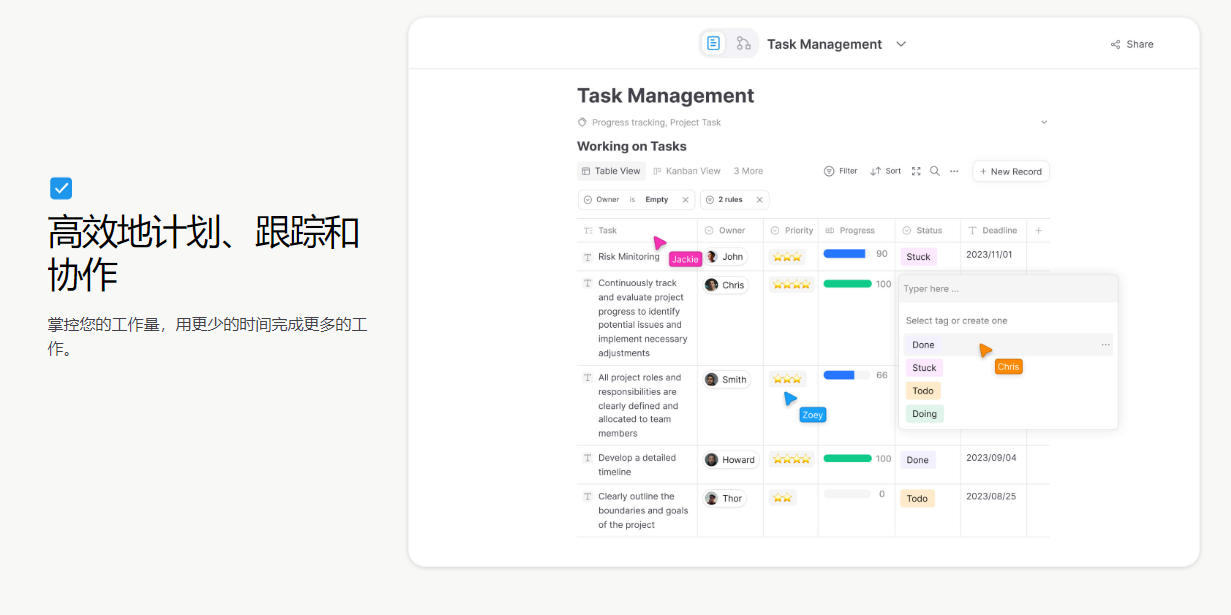Create a record with New Record
Screen dimensions: 1231x615
(1011, 171)
